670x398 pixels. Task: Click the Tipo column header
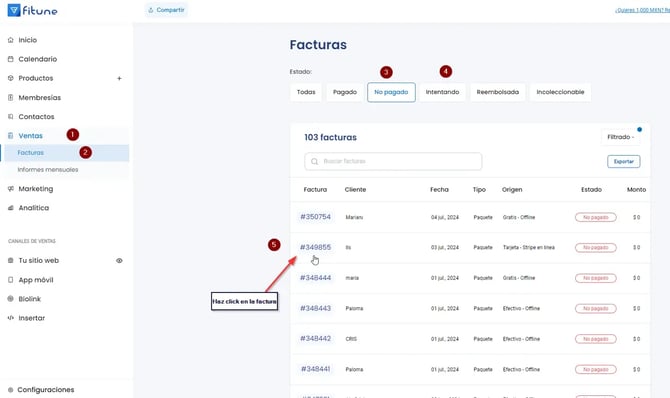(479, 189)
